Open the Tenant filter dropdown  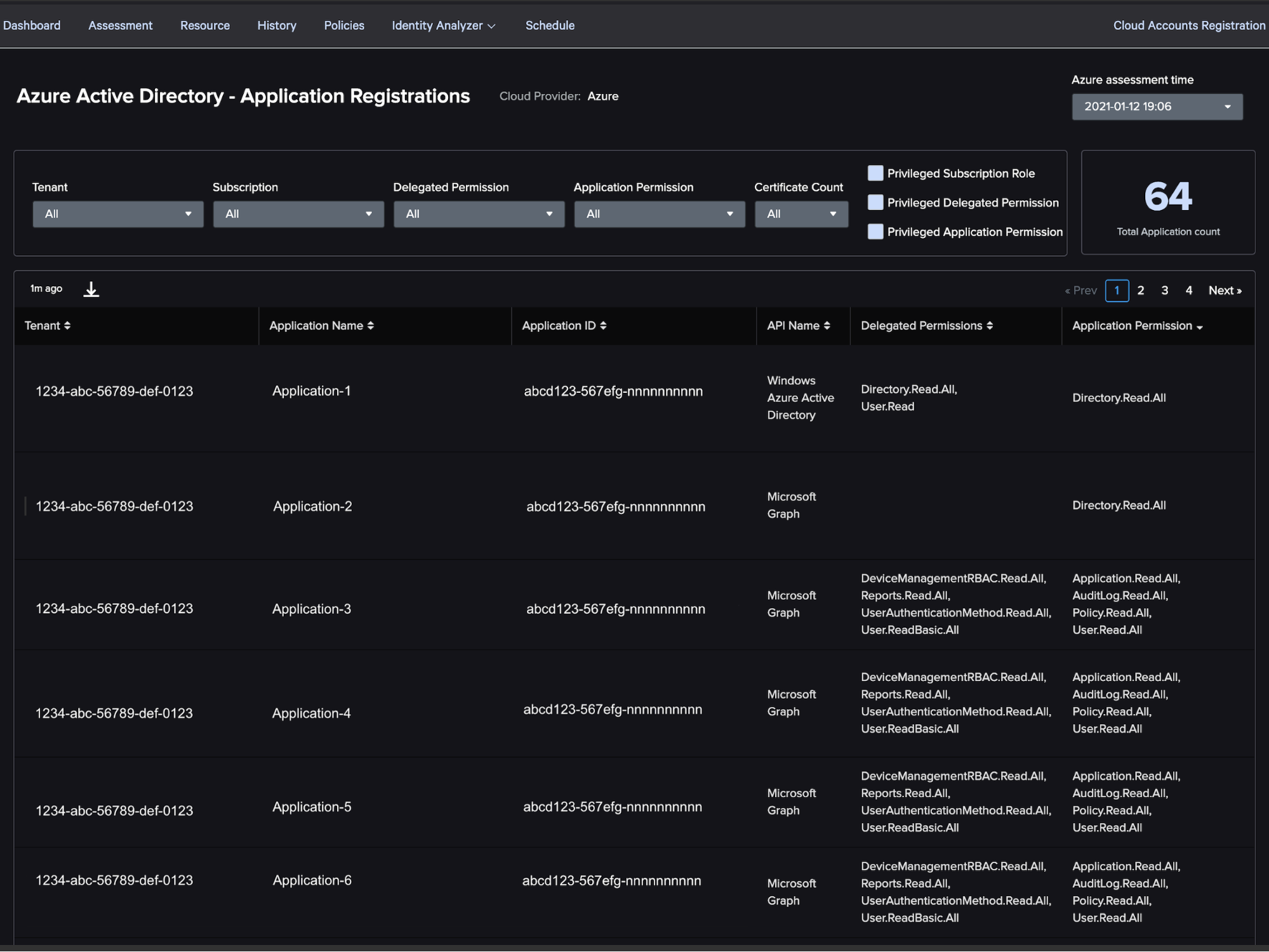[x=118, y=214]
